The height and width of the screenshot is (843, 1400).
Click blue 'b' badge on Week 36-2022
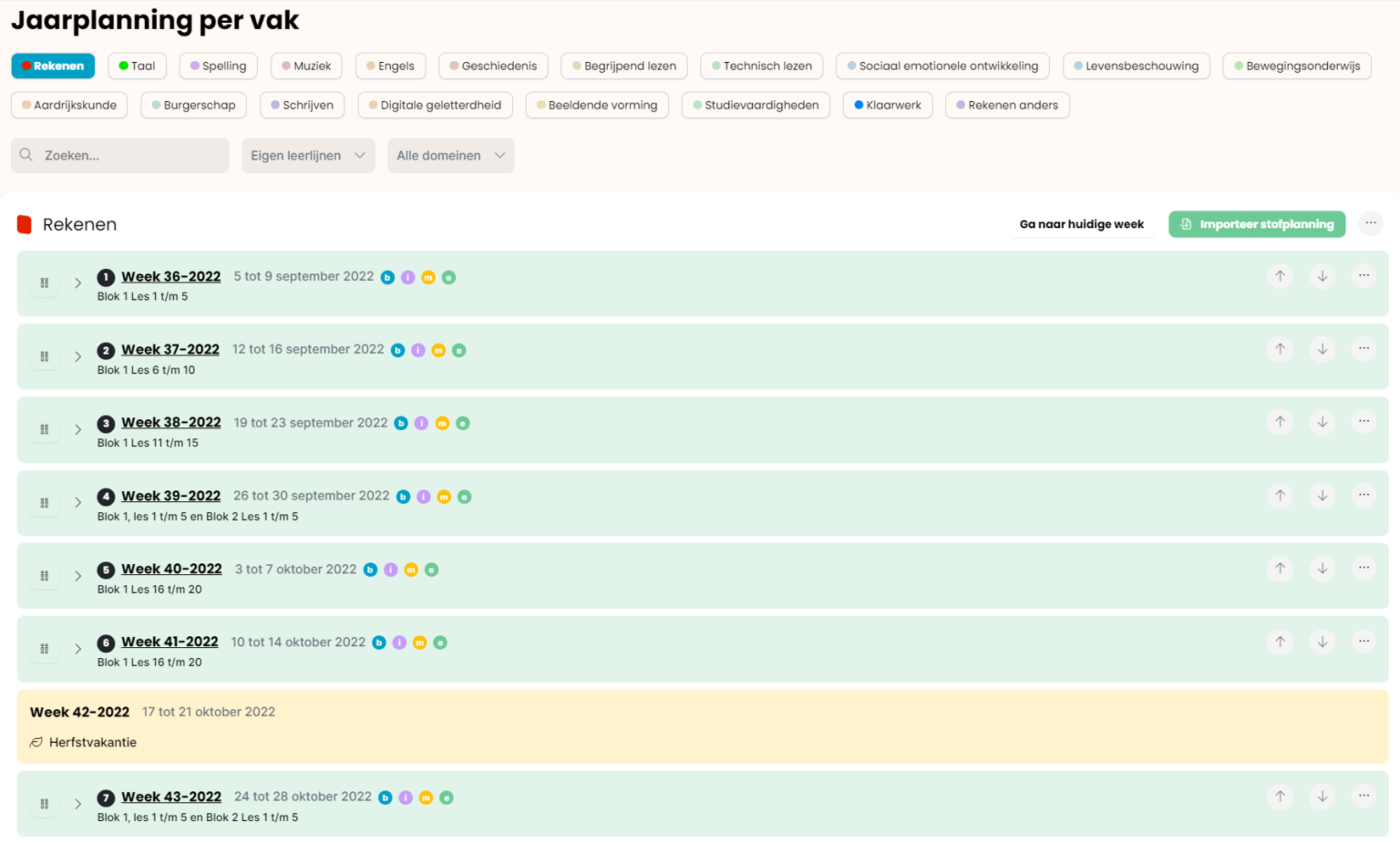(387, 277)
